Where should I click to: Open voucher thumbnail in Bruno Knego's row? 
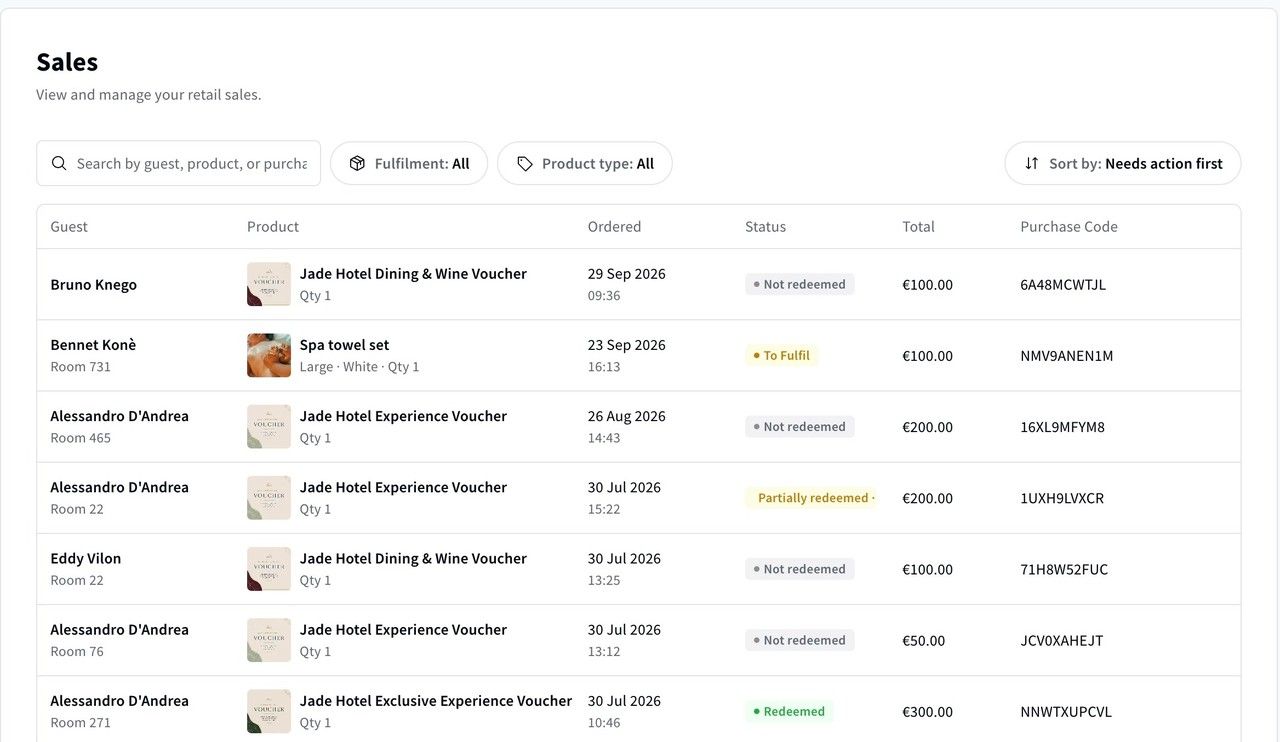pos(269,284)
